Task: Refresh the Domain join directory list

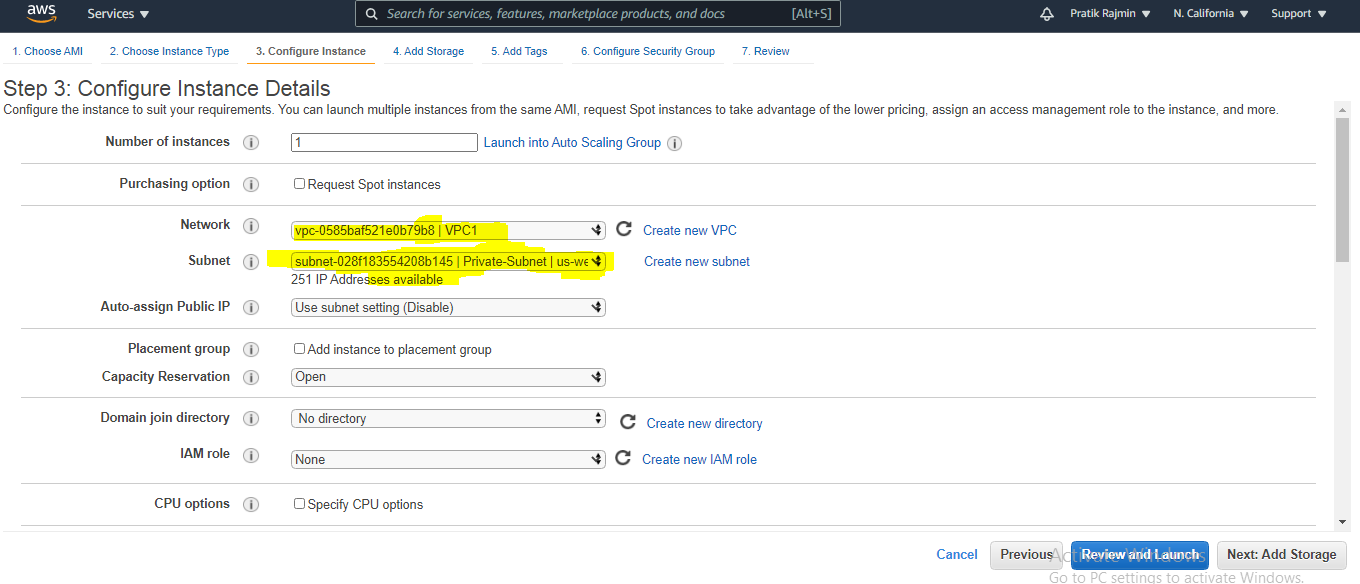Action: click(x=628, y=422)
